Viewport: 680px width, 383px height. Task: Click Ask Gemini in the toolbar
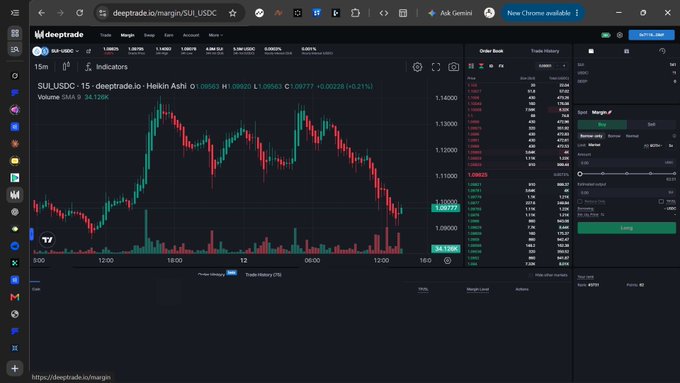point(450,13)
